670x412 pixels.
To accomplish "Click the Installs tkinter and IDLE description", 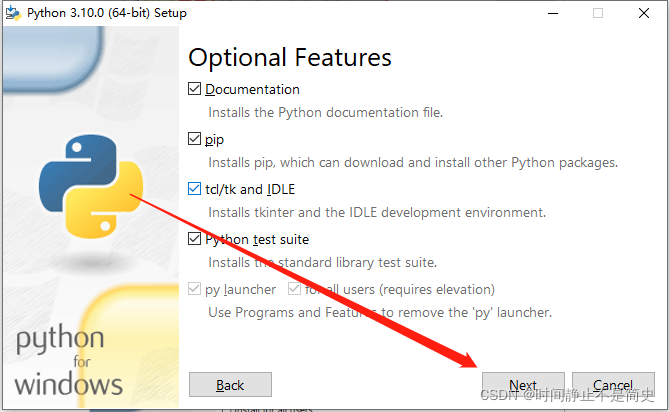I will [x=377, y=212].
